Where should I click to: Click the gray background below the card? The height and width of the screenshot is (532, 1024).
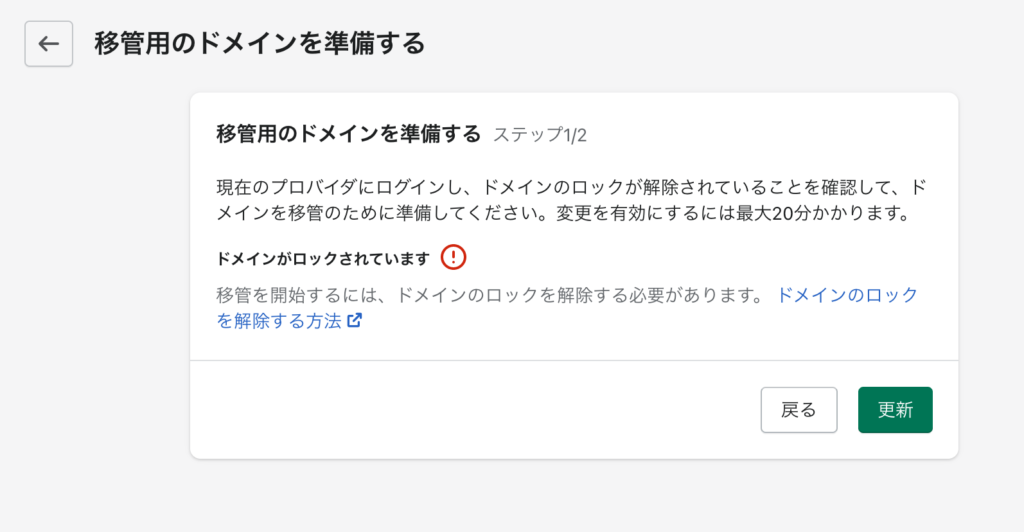574,496
